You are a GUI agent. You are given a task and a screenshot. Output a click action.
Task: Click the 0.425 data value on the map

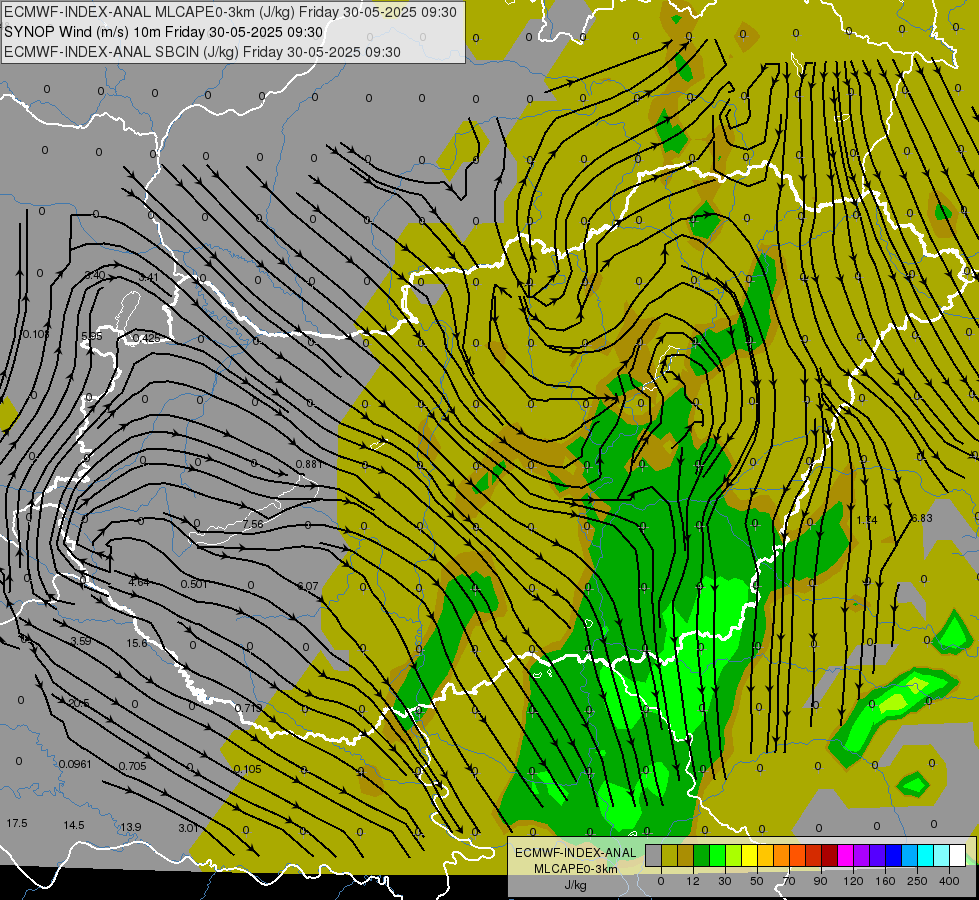147,338
